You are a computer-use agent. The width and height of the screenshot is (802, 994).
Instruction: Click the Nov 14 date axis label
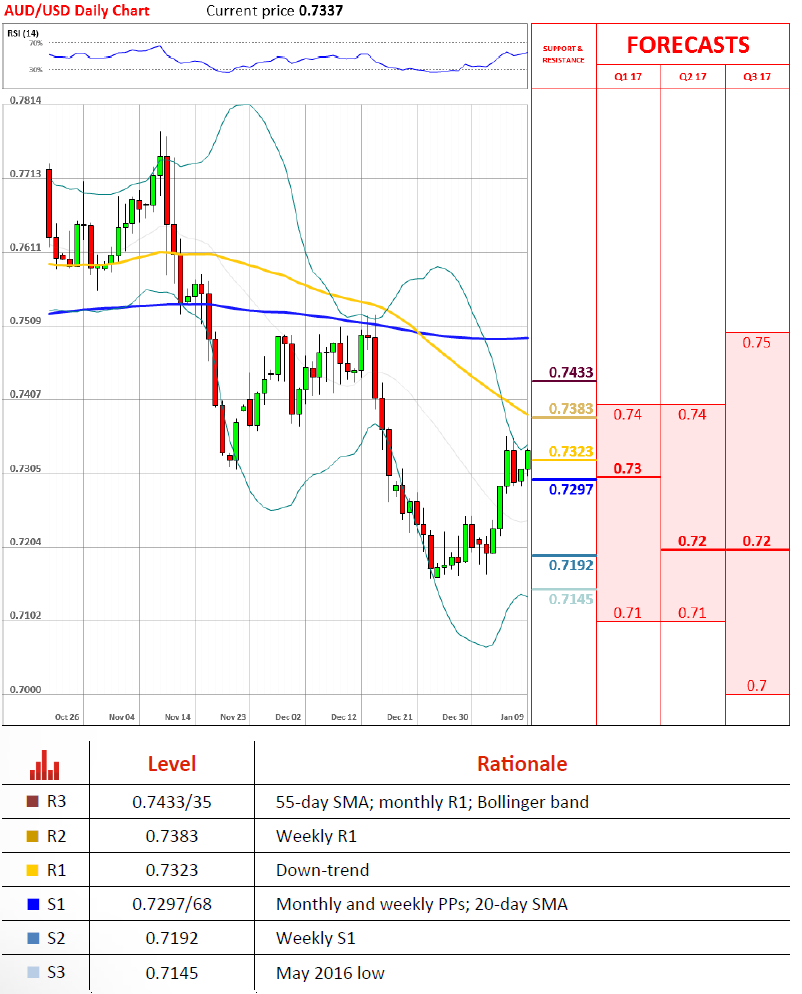(178, 717)
